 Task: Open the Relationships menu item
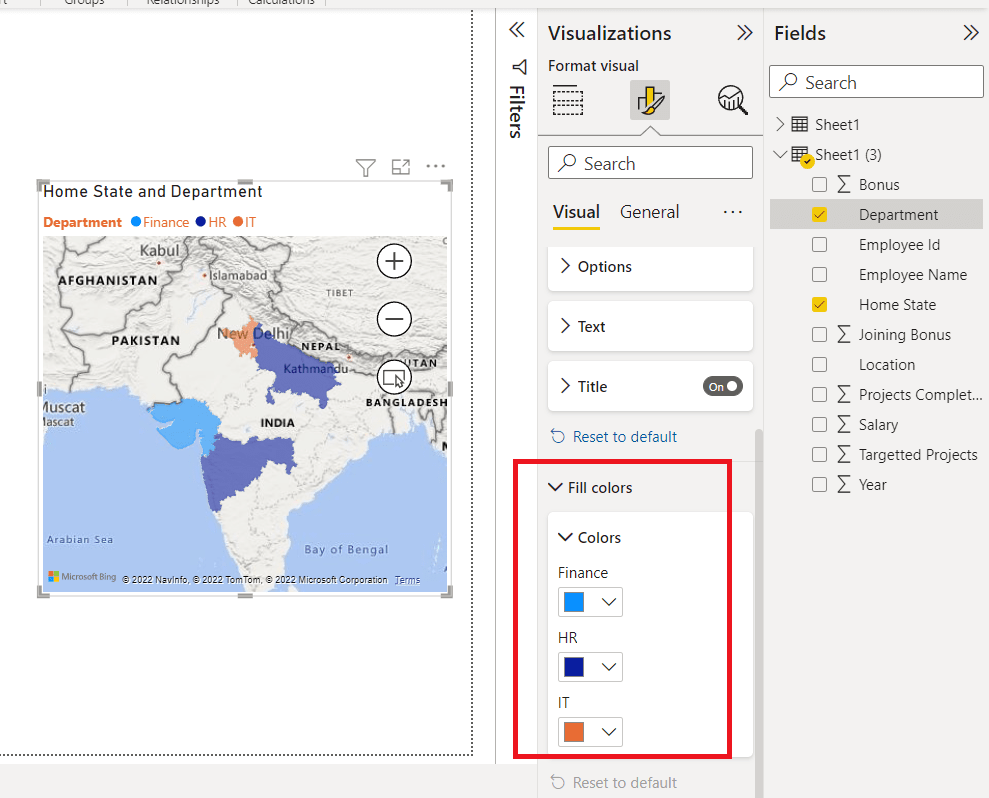click(x=181, y=3)
